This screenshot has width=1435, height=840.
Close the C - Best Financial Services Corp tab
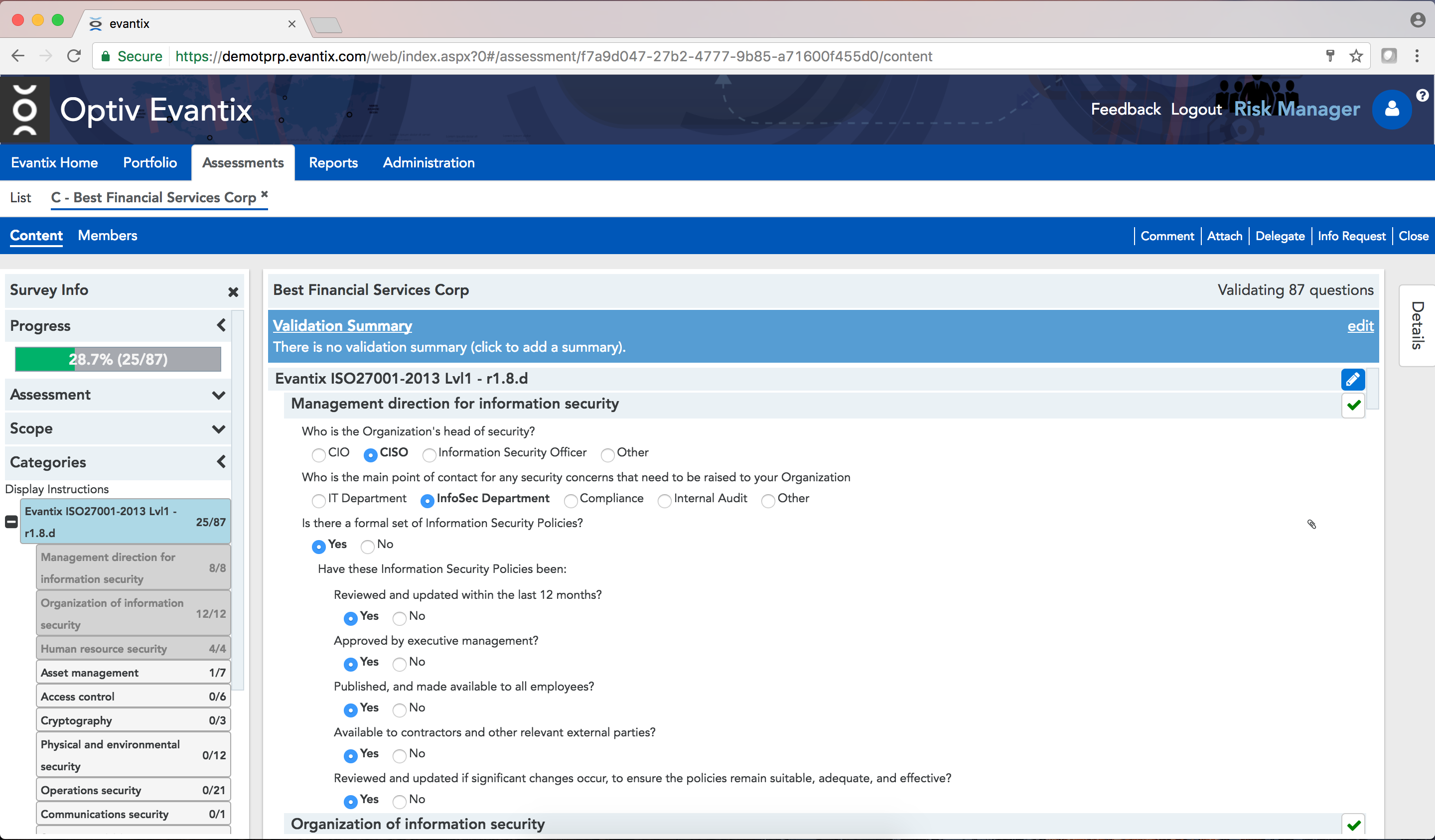tap(264, 194)
